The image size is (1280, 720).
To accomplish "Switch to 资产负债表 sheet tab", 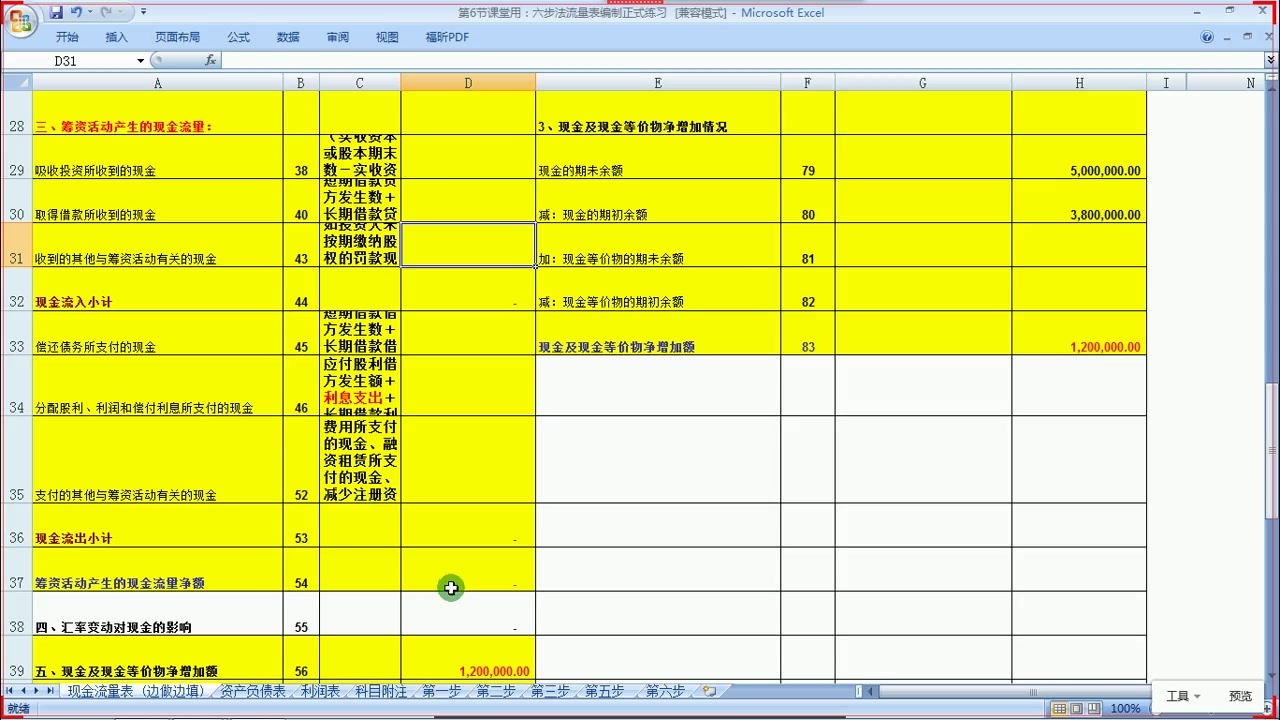I will pos(253,691).
